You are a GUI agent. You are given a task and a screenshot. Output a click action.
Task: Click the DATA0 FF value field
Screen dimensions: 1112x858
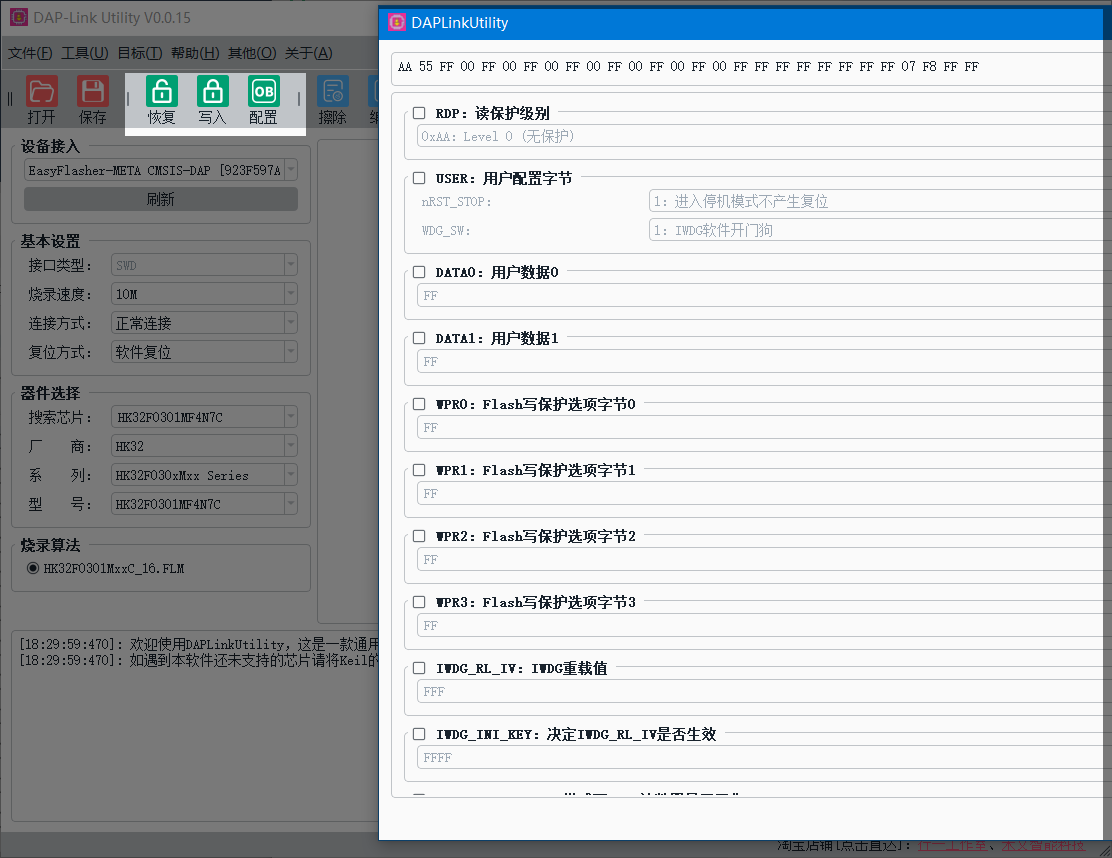764,296
